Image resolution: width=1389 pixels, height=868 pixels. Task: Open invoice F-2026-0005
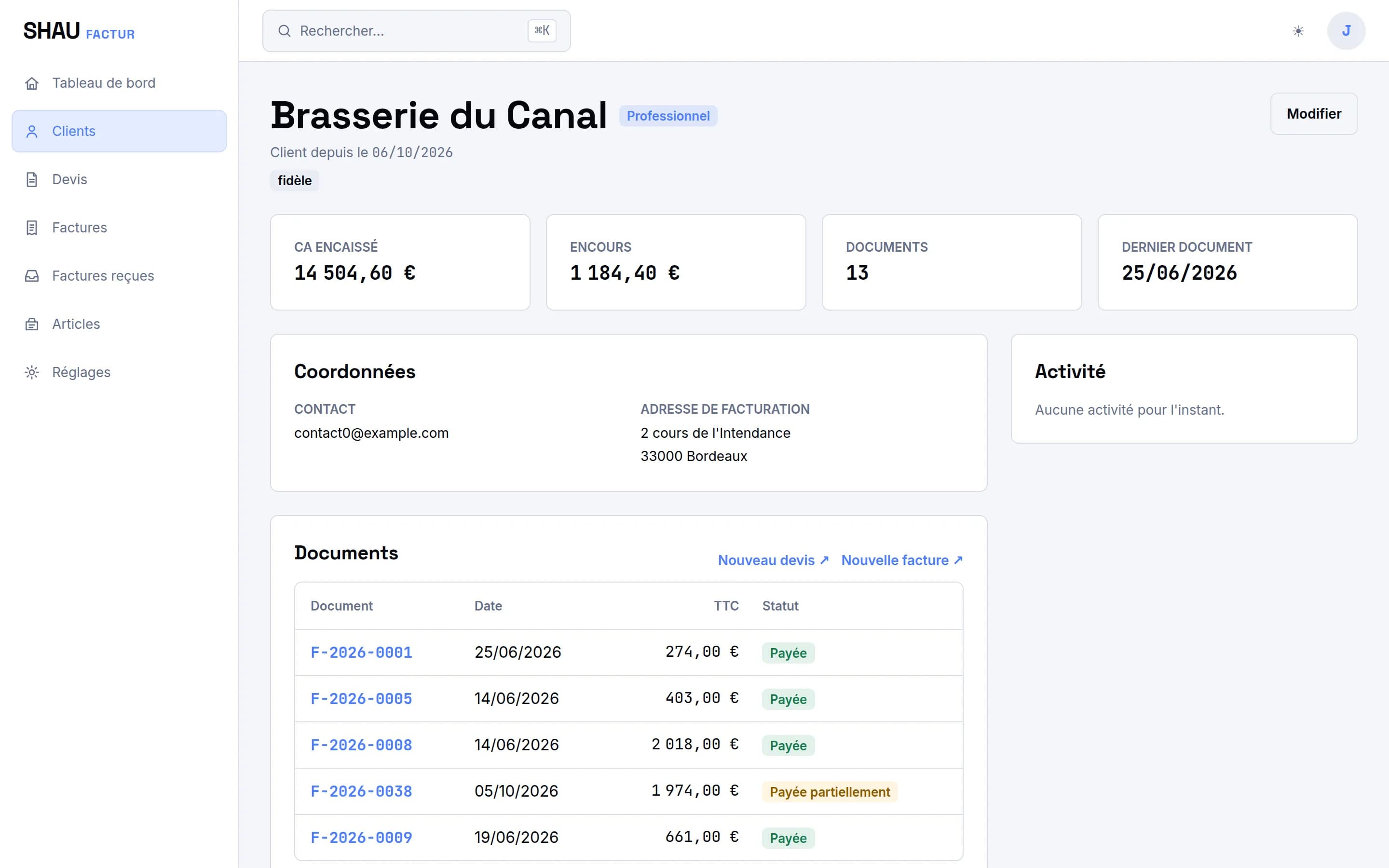(x=361, y=699)
